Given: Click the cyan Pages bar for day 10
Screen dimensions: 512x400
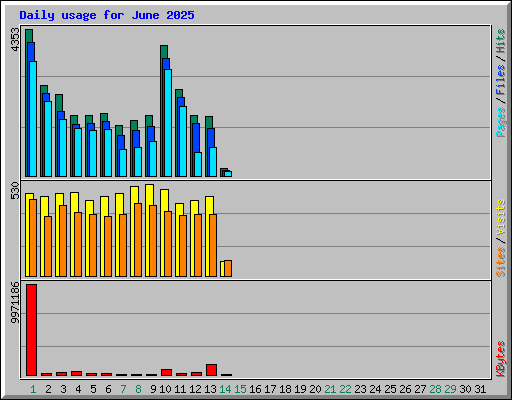Looking at the screenshot, I should (168, 123).
